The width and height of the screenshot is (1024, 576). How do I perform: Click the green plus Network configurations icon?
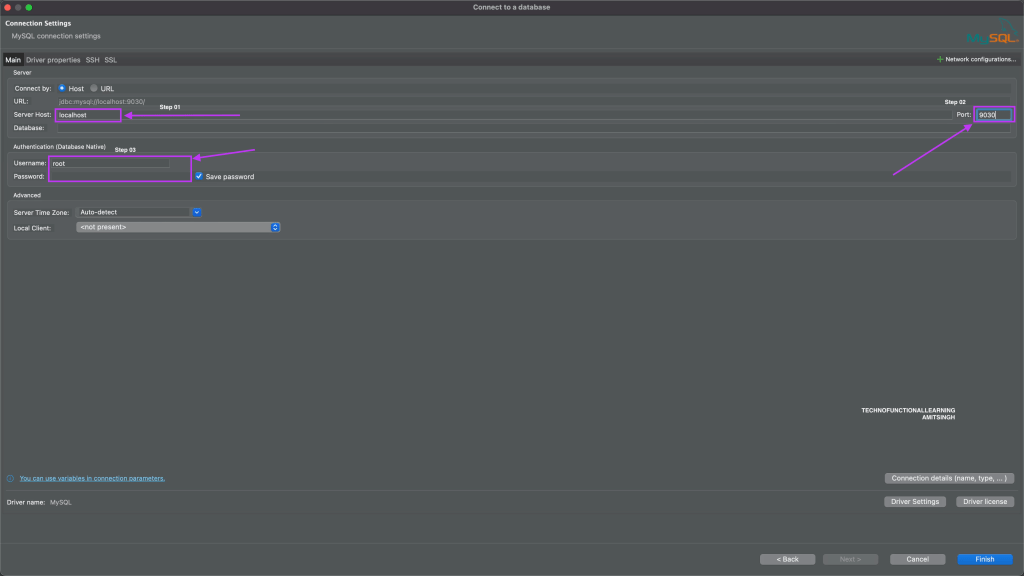pyautogui.click(x=939, y=60)
